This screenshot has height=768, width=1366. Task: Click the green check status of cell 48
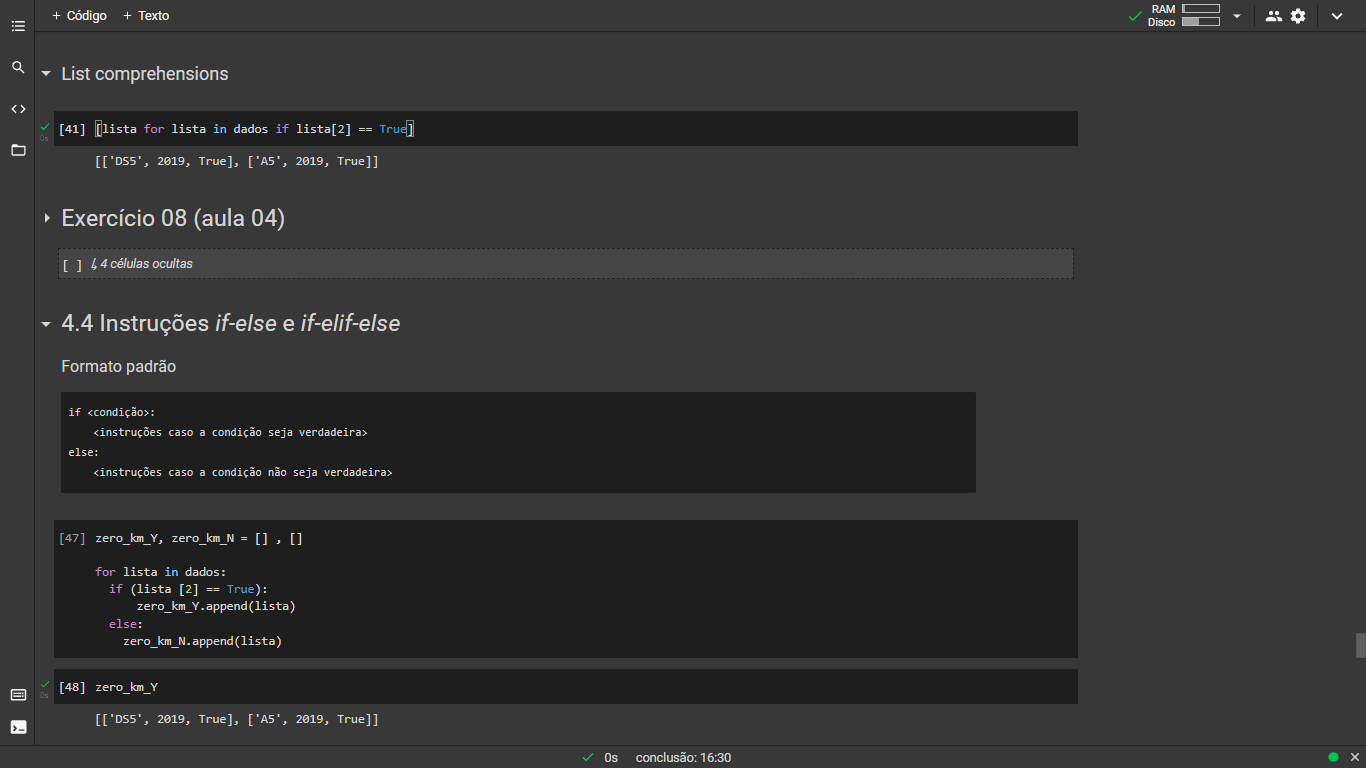tap(45, 684)
